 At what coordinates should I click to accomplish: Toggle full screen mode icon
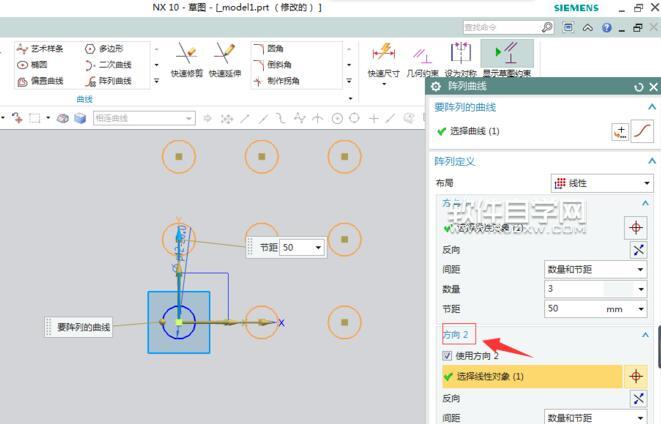pos(568,27)
